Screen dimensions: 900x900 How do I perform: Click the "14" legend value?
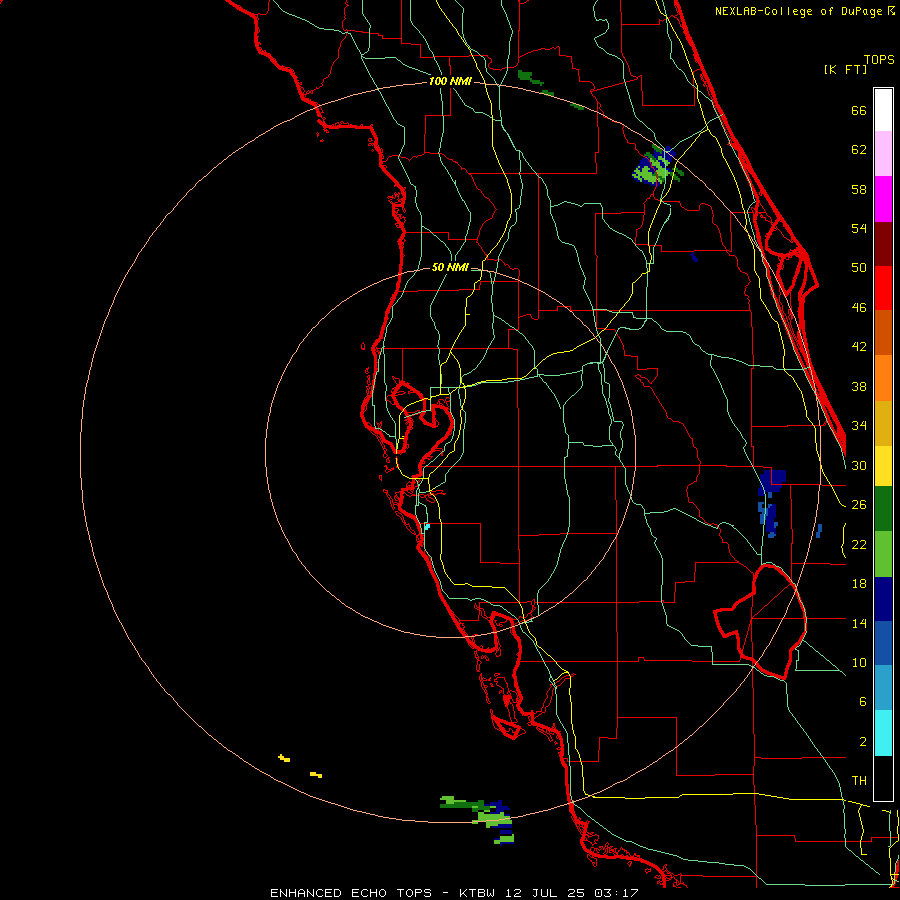point(859,623)
